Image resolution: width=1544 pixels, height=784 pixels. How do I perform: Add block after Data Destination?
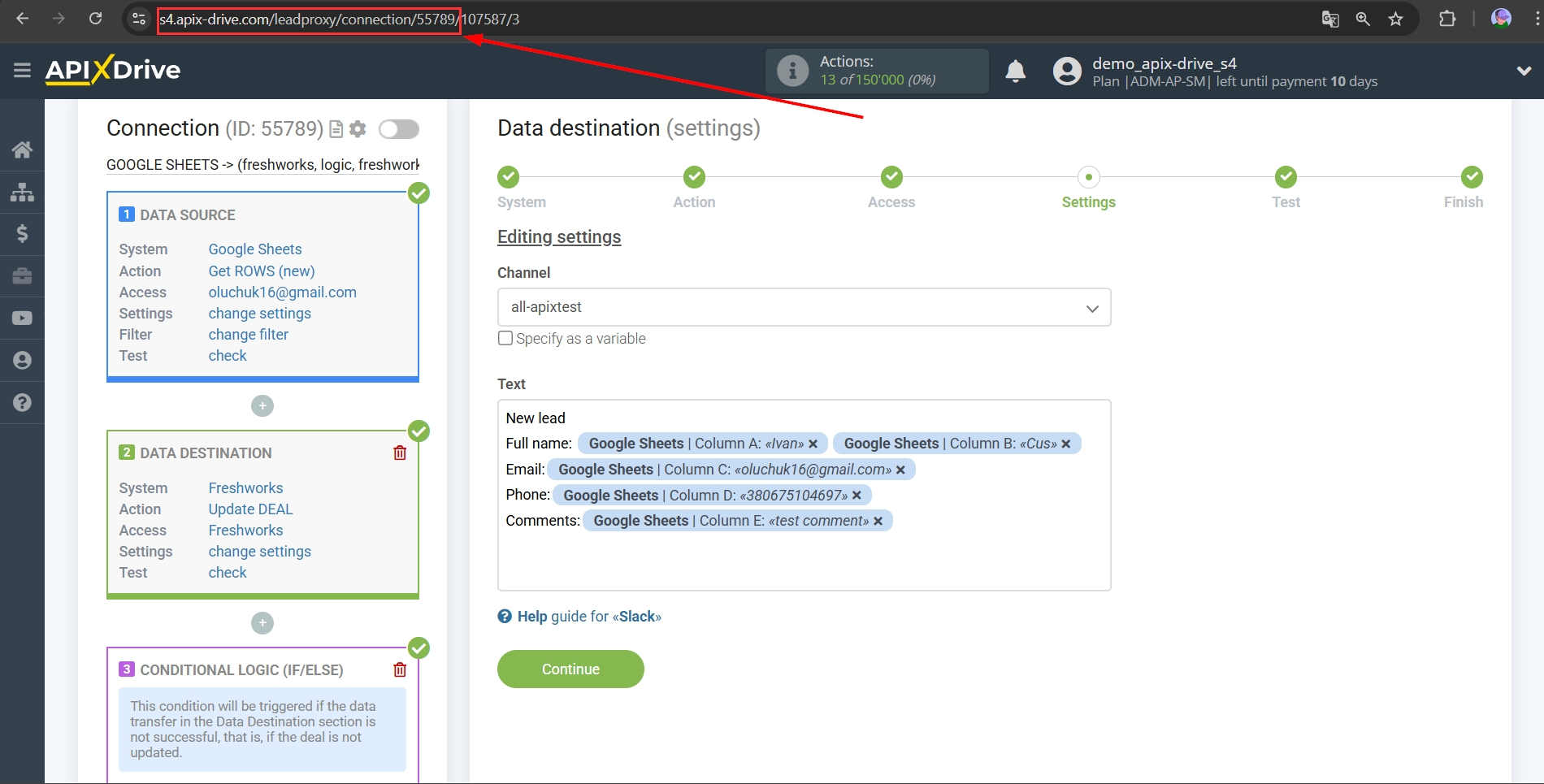coord(262,623)
